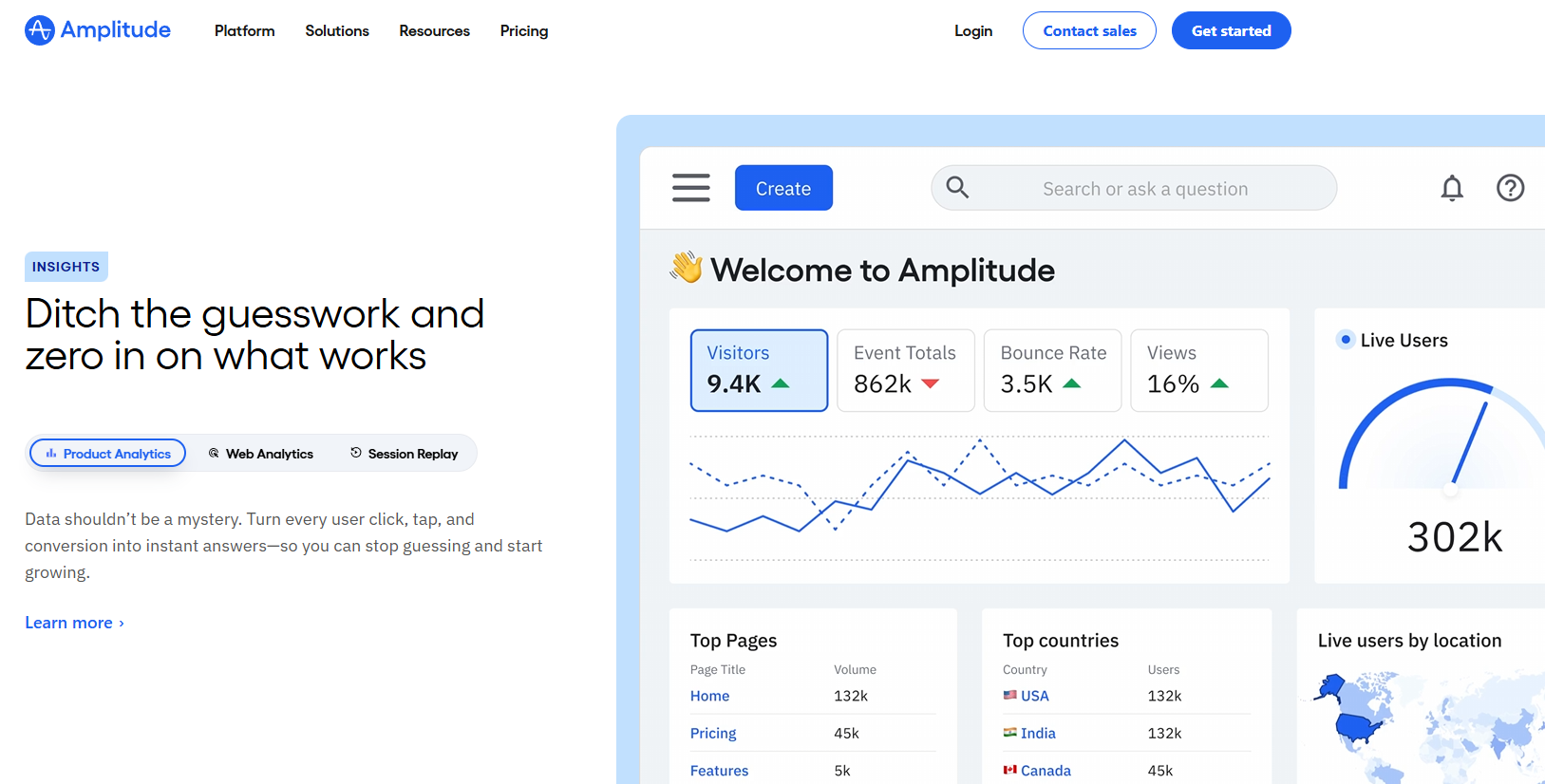Click the Visitors green up arrow
1545x784 pixels.
pyautogui.click(x=781, y=383)
